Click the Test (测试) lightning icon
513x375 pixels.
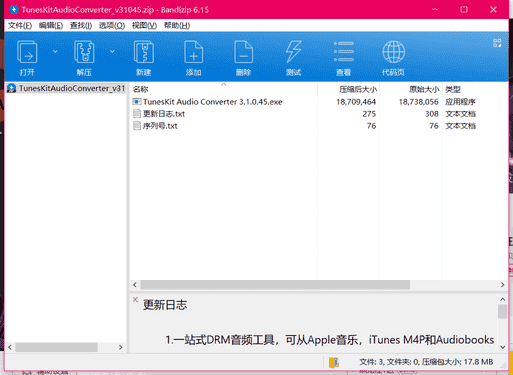pos(294,52)
